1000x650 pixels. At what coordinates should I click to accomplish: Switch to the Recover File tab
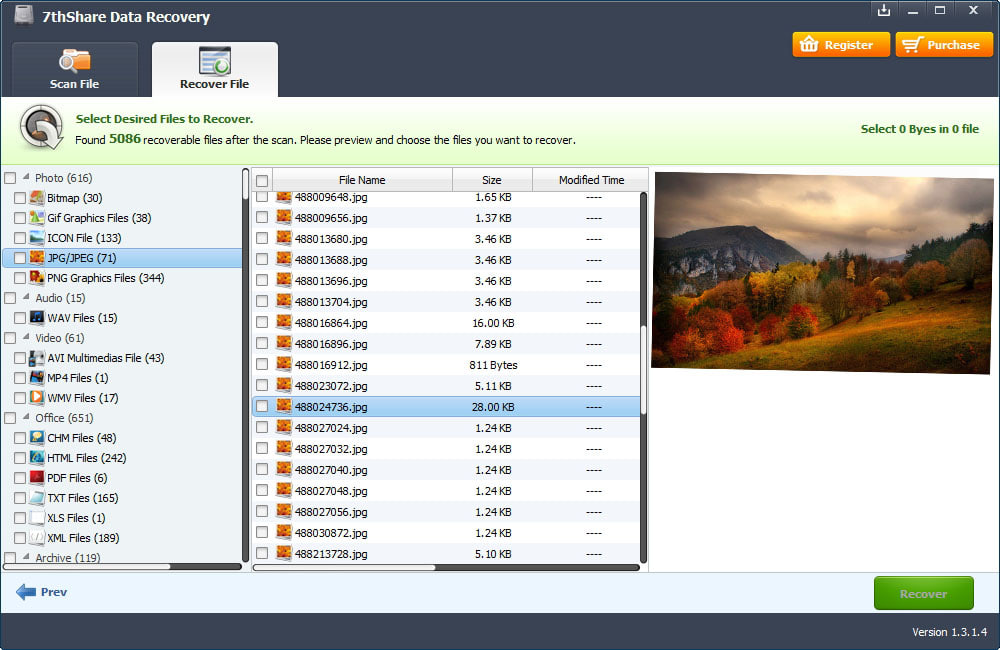coord(214,70)
